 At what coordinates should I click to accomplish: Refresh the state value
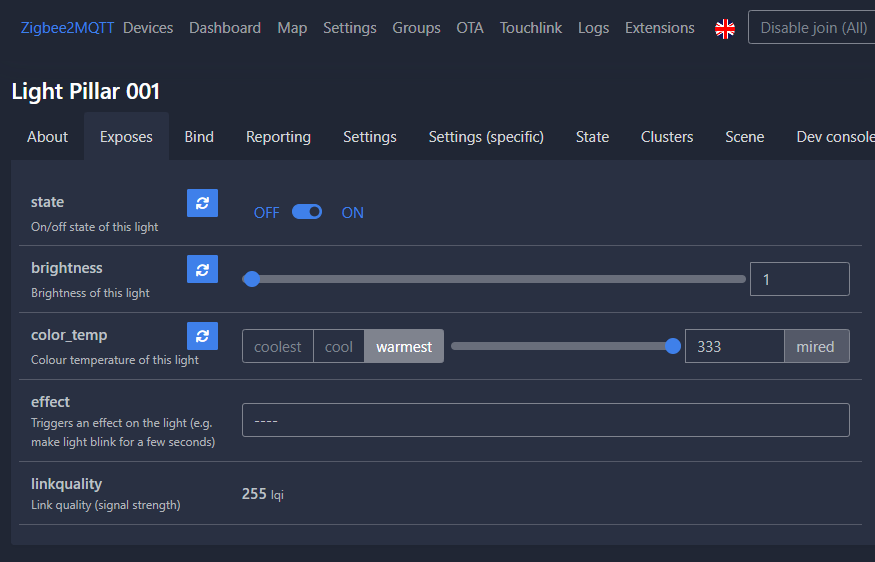point(202,203)
